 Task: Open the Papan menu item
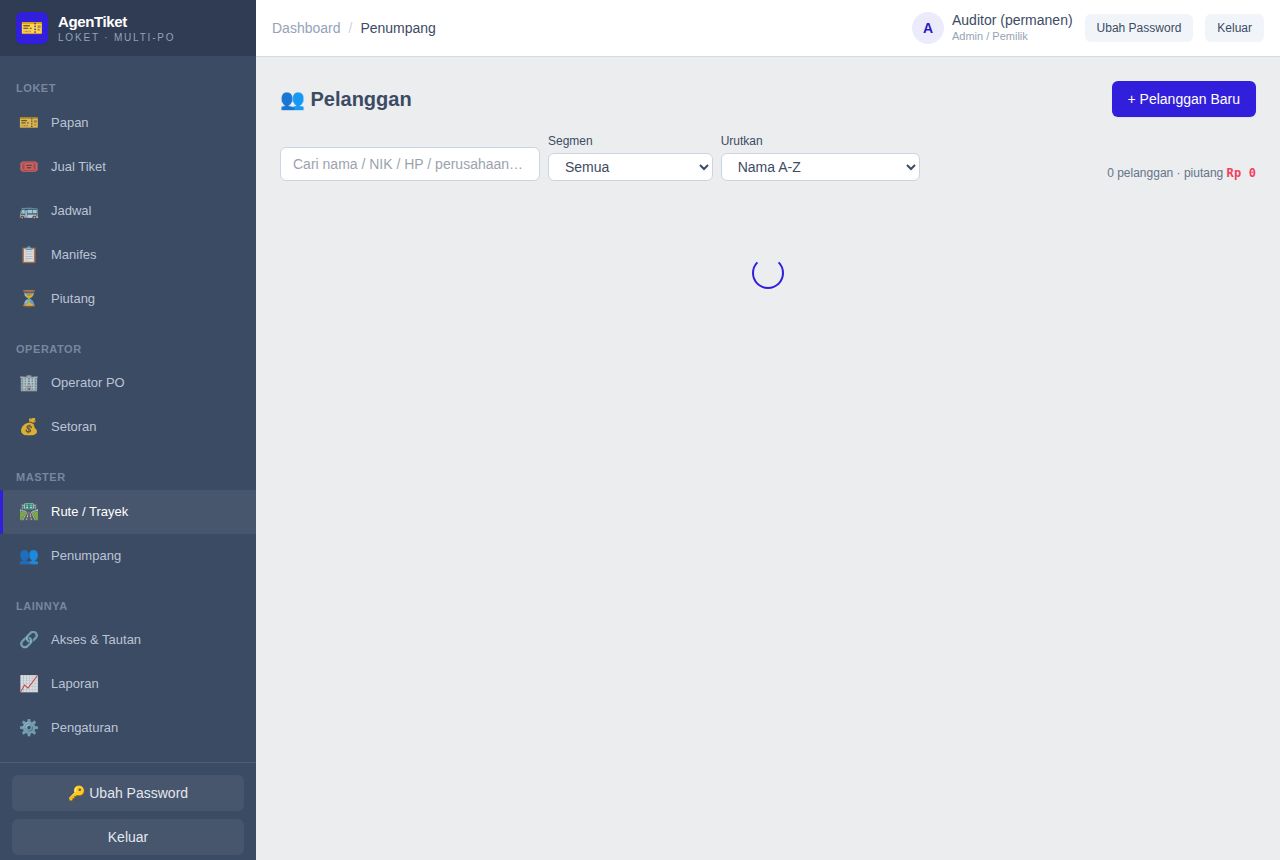click(x=128, y=122)
